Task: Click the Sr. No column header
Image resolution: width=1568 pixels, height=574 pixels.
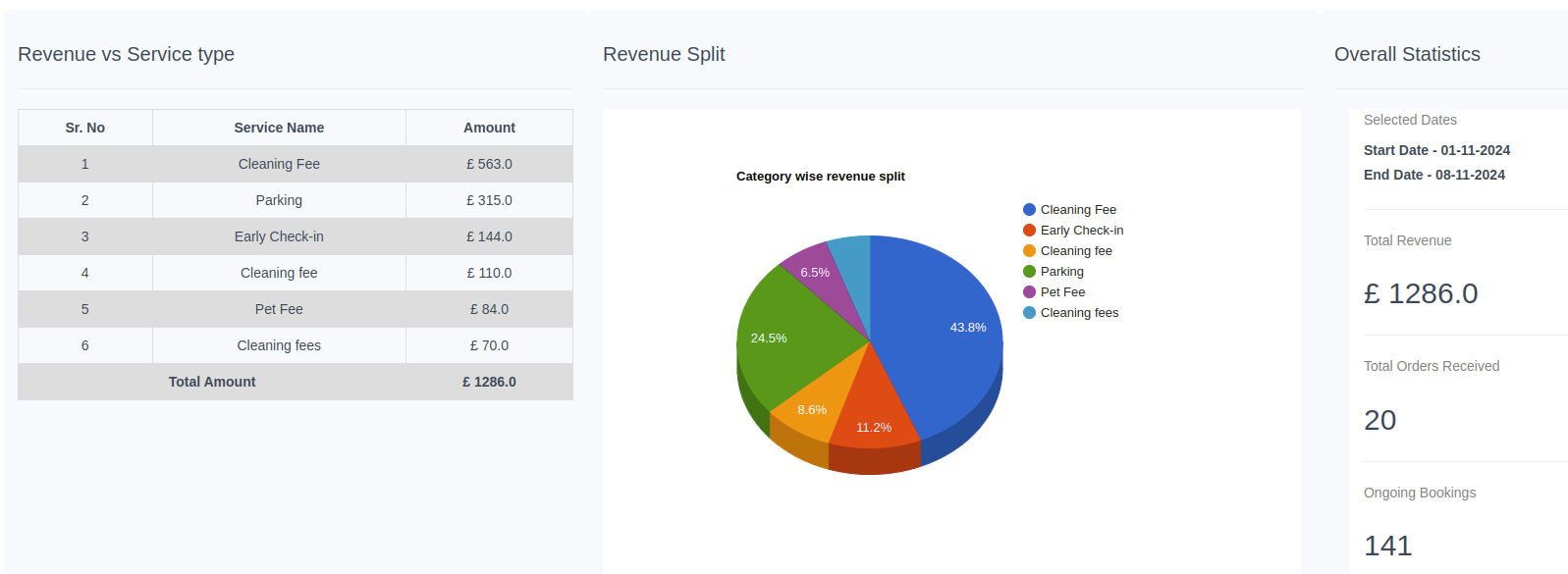Action: point(85,128)
